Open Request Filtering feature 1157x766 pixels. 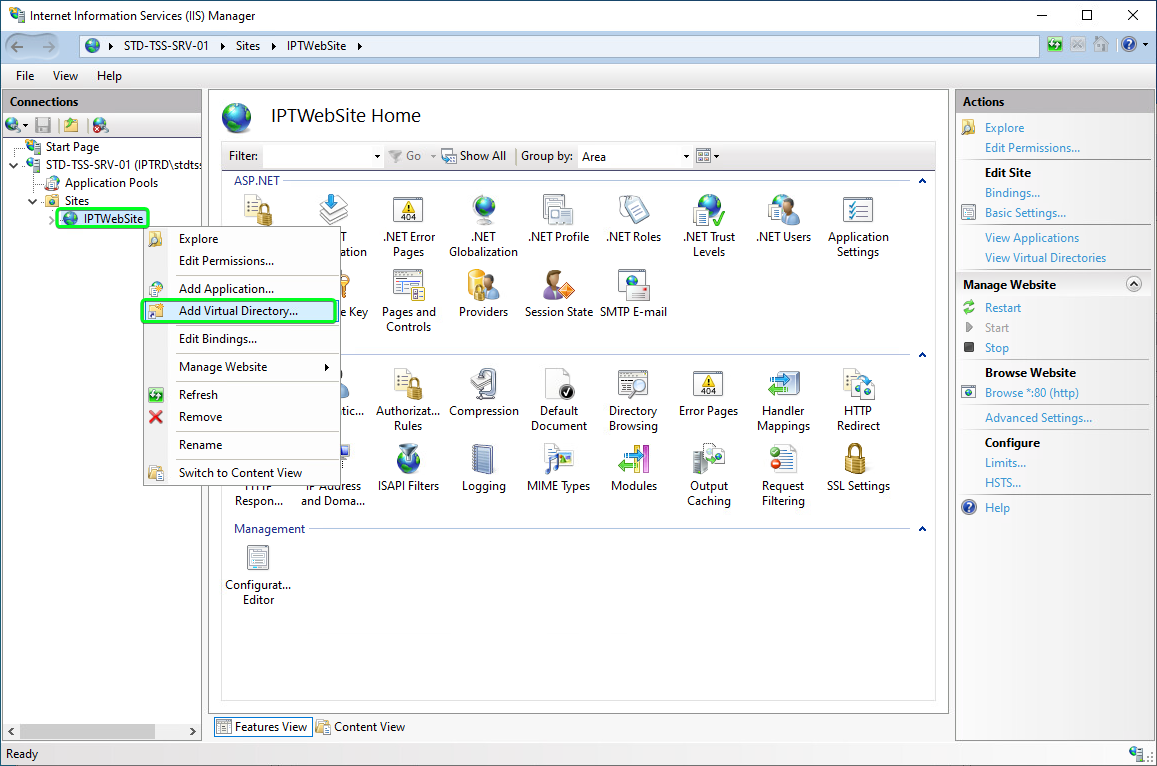783,476
